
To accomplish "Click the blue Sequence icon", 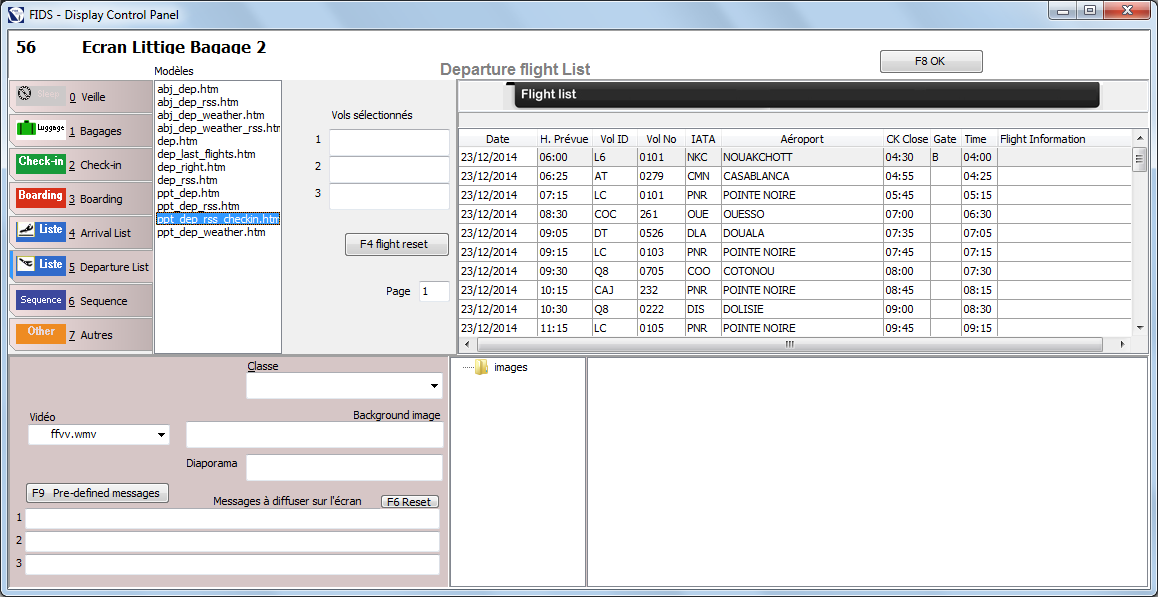I will [x=41, y=300].
